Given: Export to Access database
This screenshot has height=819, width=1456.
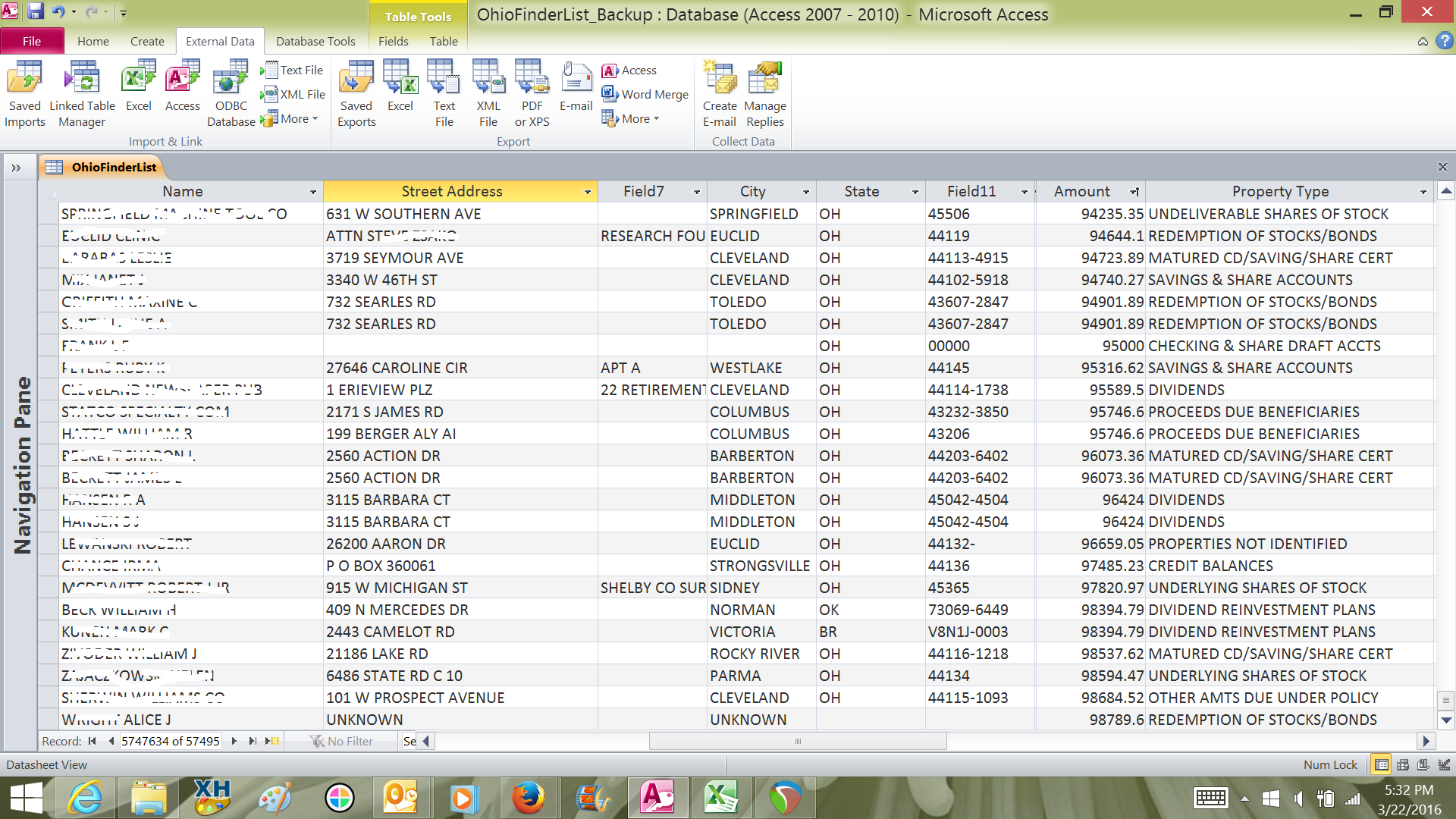Looking at the screenshot, I should coord(629,70).
